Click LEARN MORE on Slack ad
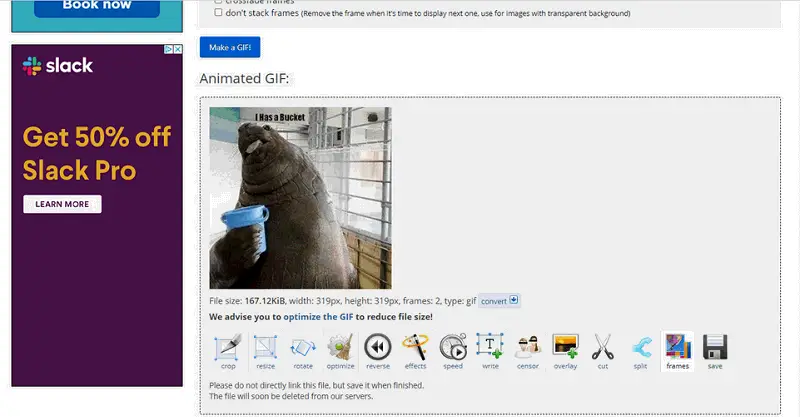Viewport: 800px width, 417px height. 62,204
